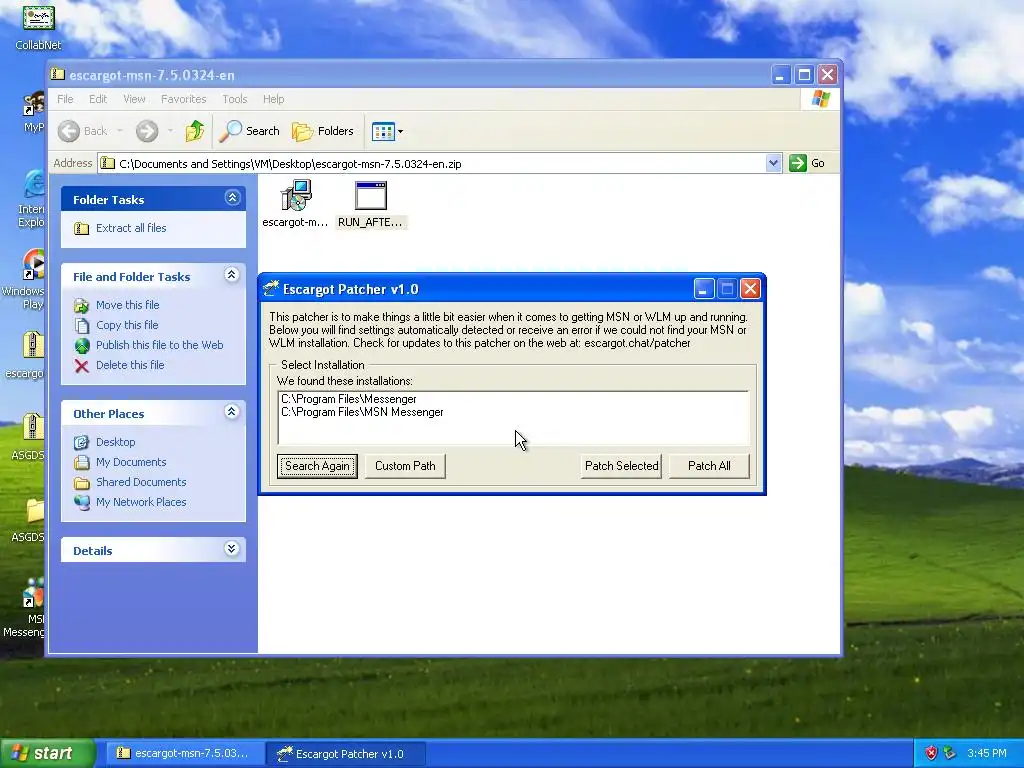Click Move this file link

click(x=127, y=305)
